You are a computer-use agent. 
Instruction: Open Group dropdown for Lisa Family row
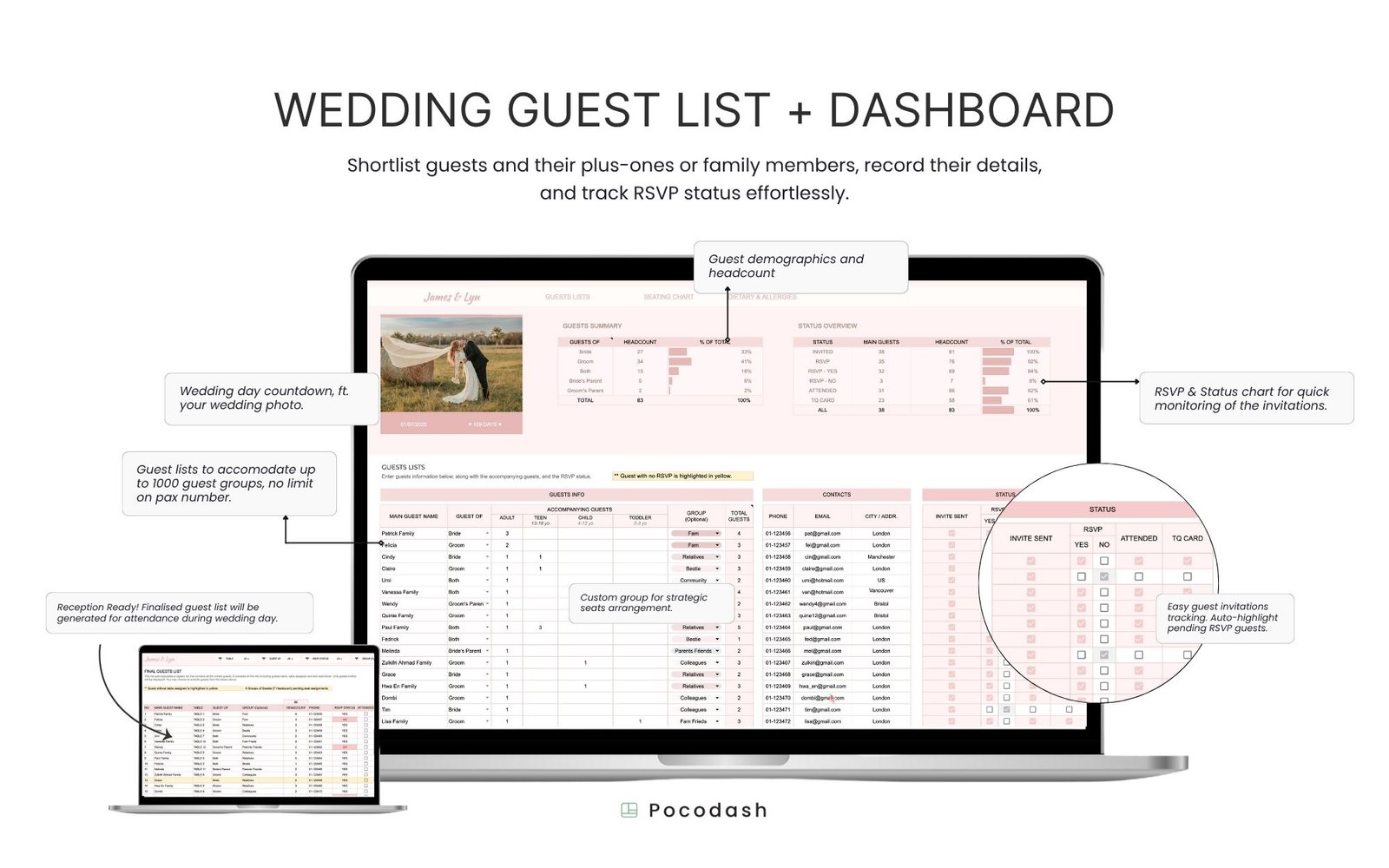[717, 721]
